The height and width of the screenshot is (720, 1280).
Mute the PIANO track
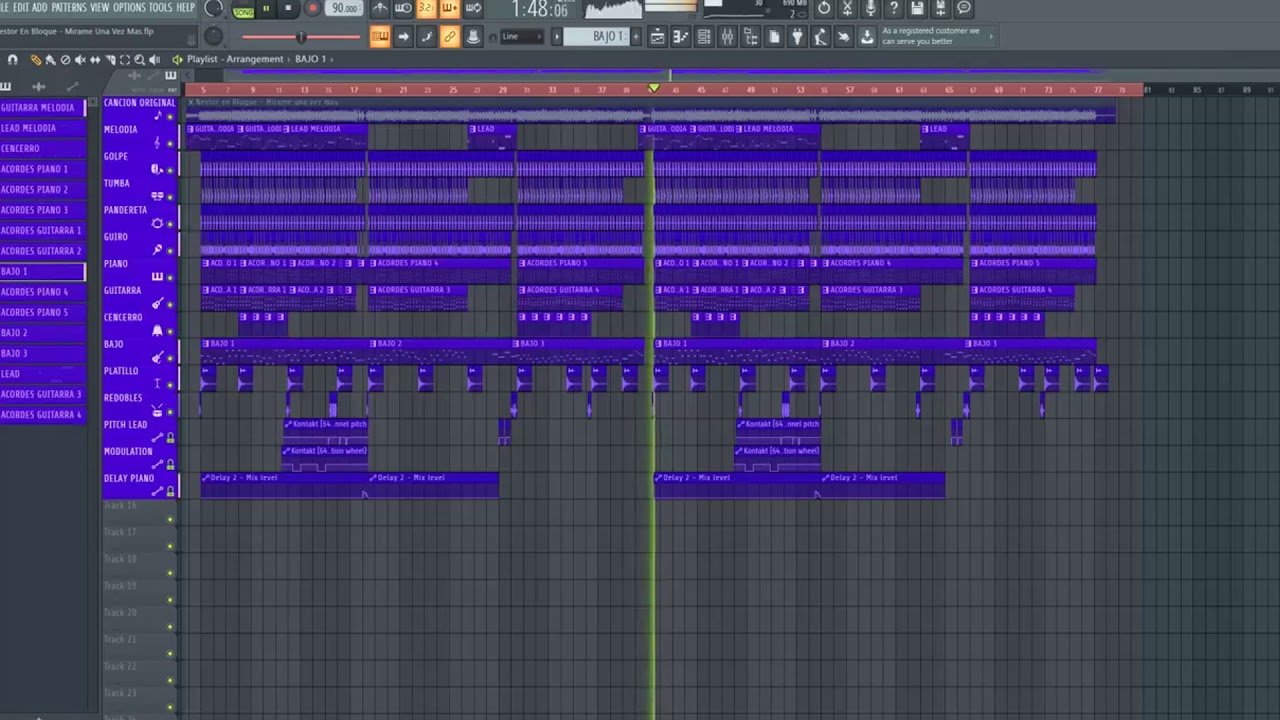[x=170, y=277]
